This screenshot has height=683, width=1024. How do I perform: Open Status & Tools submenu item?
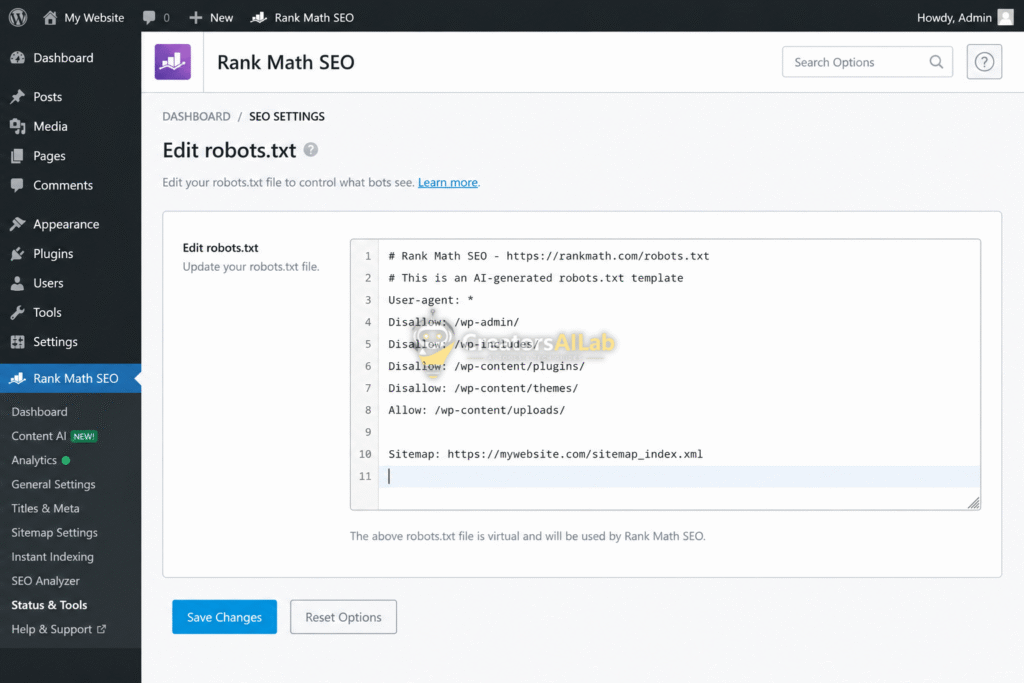click(49, 605)
